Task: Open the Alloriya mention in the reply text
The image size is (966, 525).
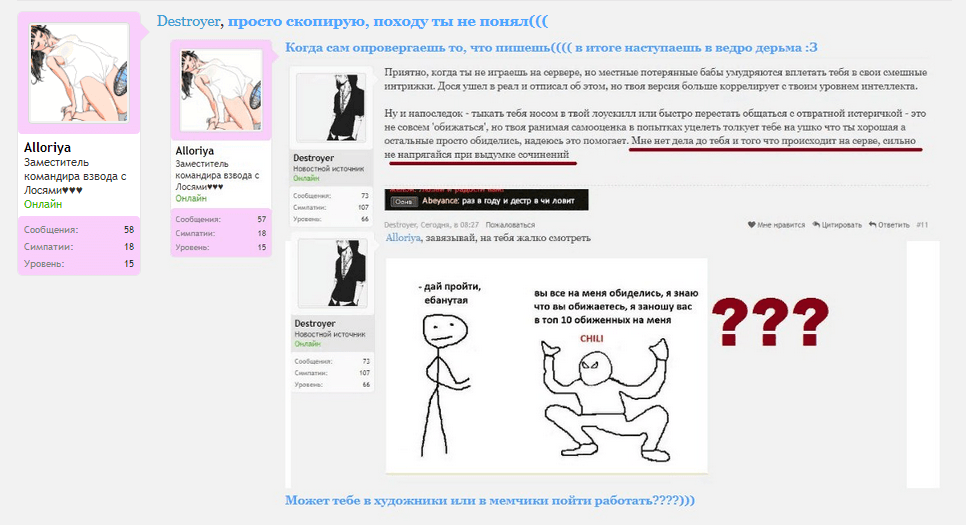Action: [x=403, y=238]
